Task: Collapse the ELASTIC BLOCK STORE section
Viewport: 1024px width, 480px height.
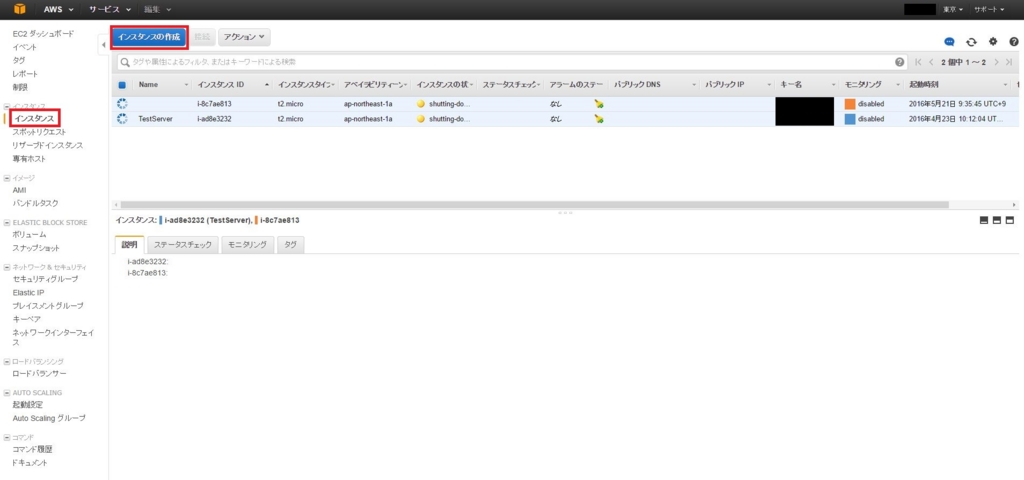Action: (x=7, y=223)
